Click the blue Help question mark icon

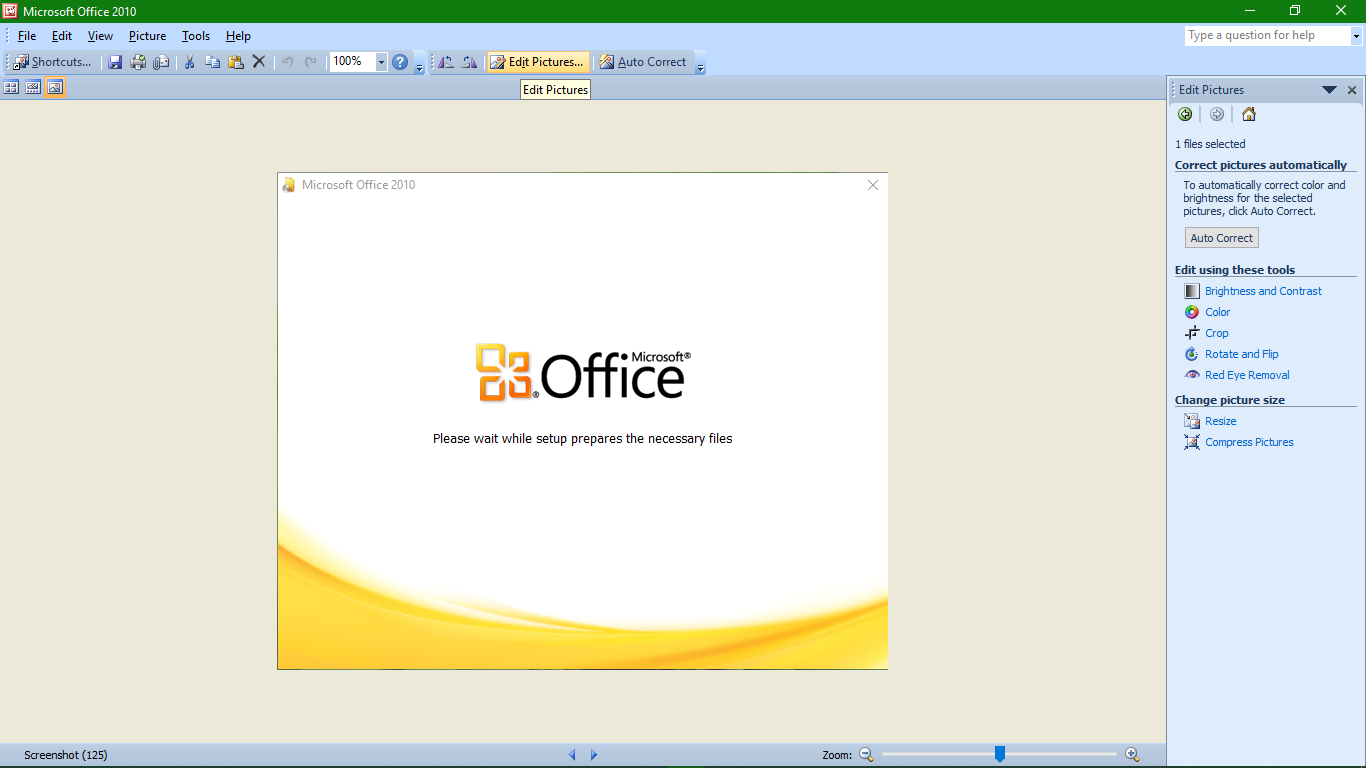(400, 62)
